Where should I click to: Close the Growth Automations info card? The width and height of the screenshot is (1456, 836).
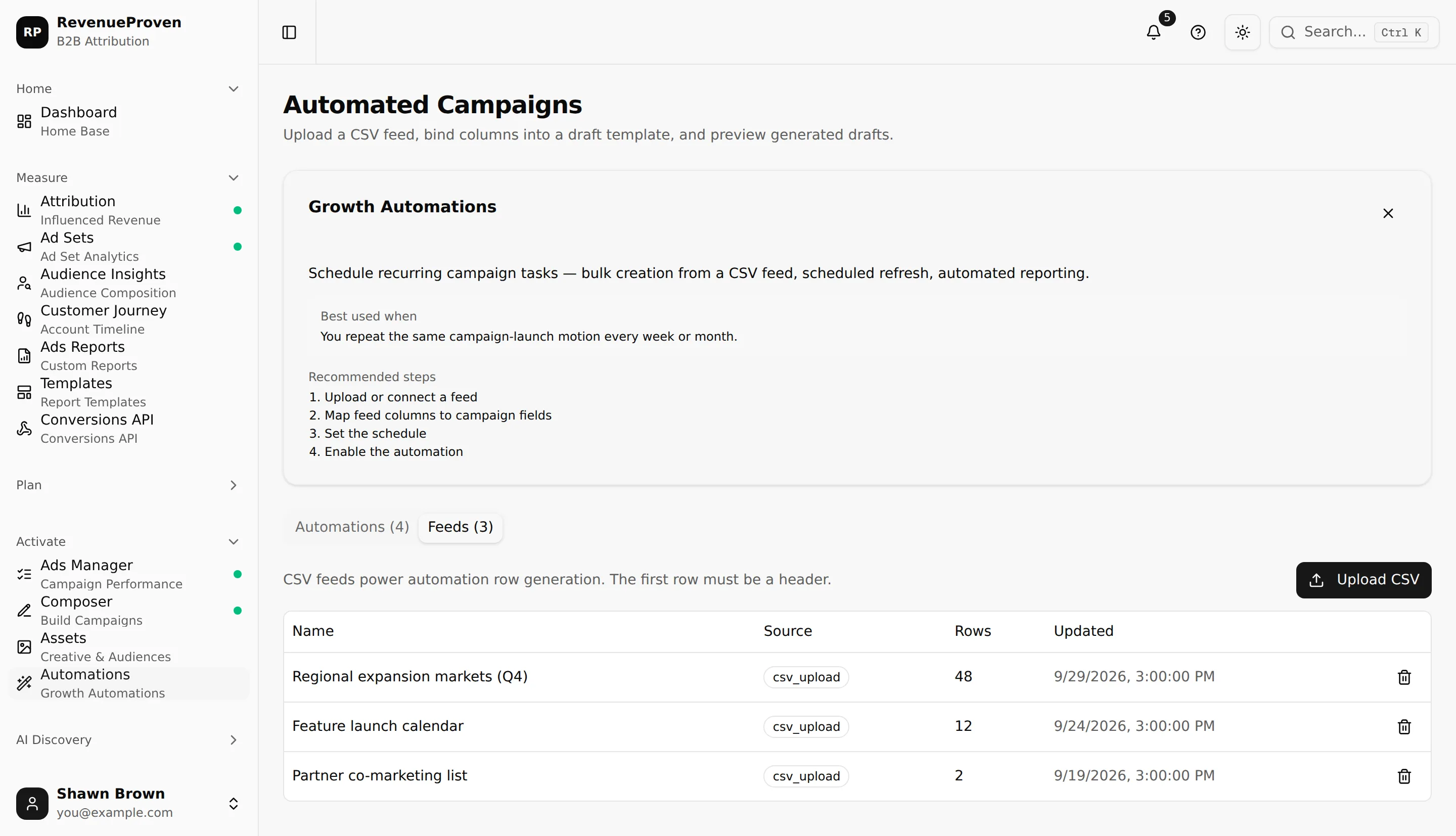point(1388,213)
